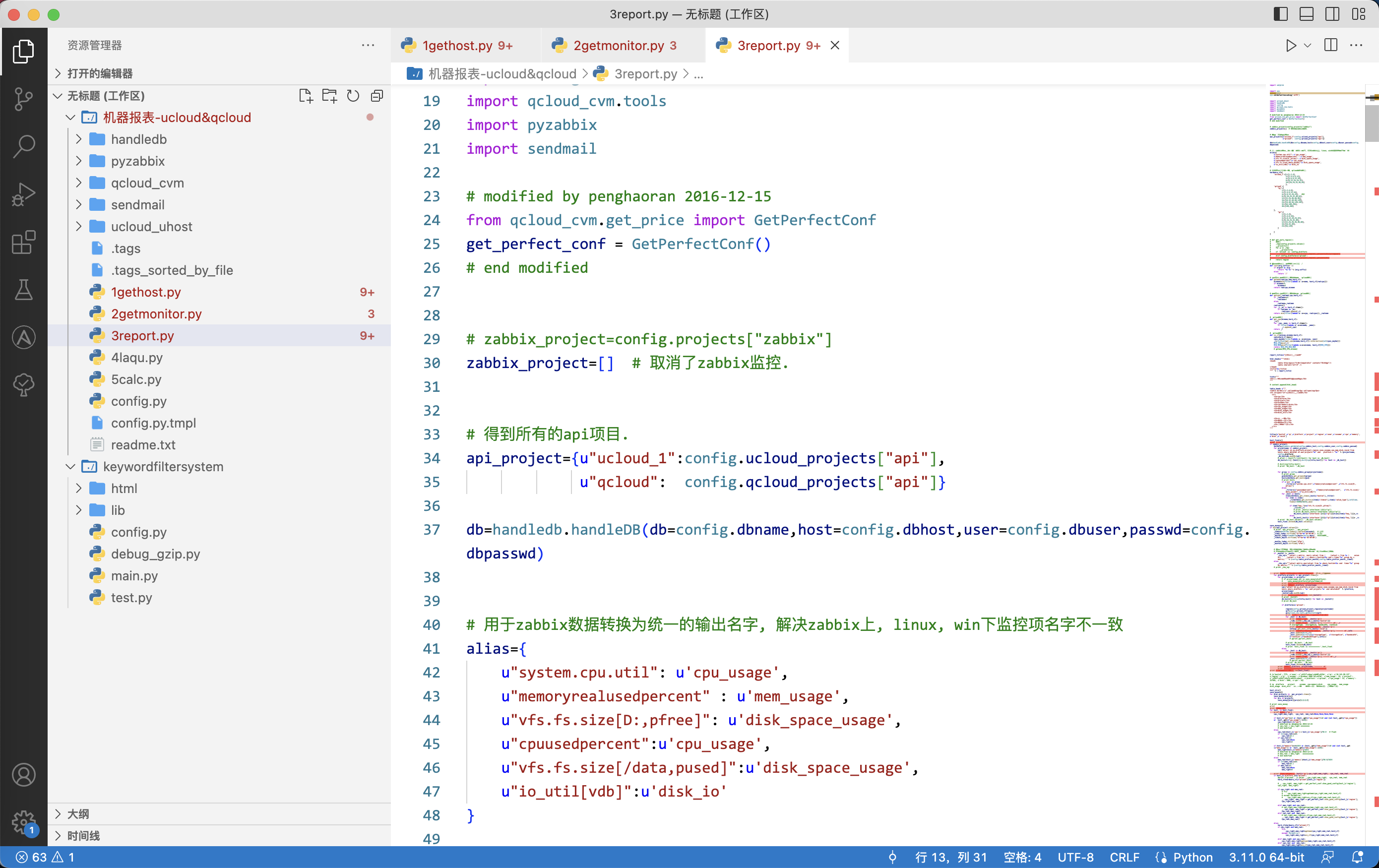Image resolution: width=1379 pixels, height=868 pixels.
Task: Toggle bottom panel visibility
Action: (1306, 14)
